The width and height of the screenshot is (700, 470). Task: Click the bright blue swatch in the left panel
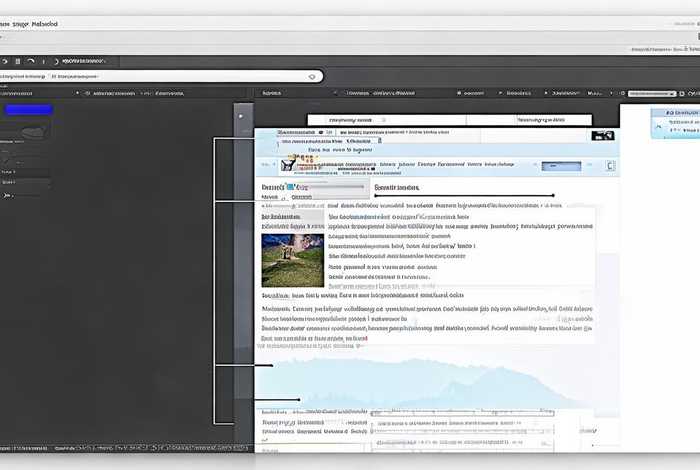pyautogui.click(x=29, y=110)
